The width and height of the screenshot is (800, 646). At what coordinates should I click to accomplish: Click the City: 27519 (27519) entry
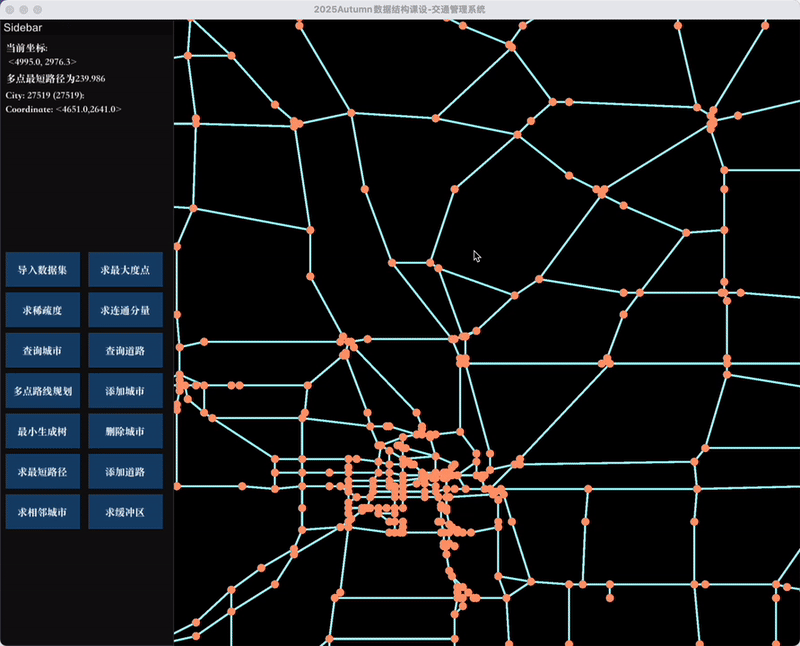(45, 95)
